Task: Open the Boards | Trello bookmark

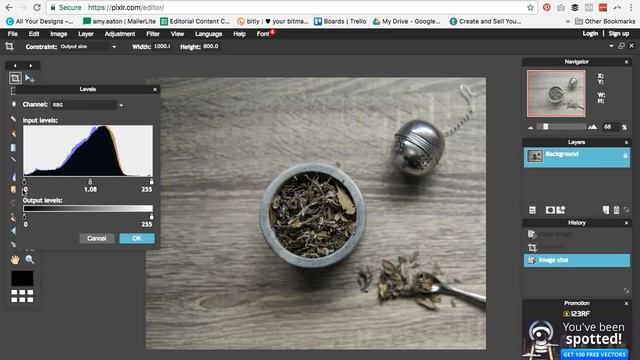Action: click(340, 21)
